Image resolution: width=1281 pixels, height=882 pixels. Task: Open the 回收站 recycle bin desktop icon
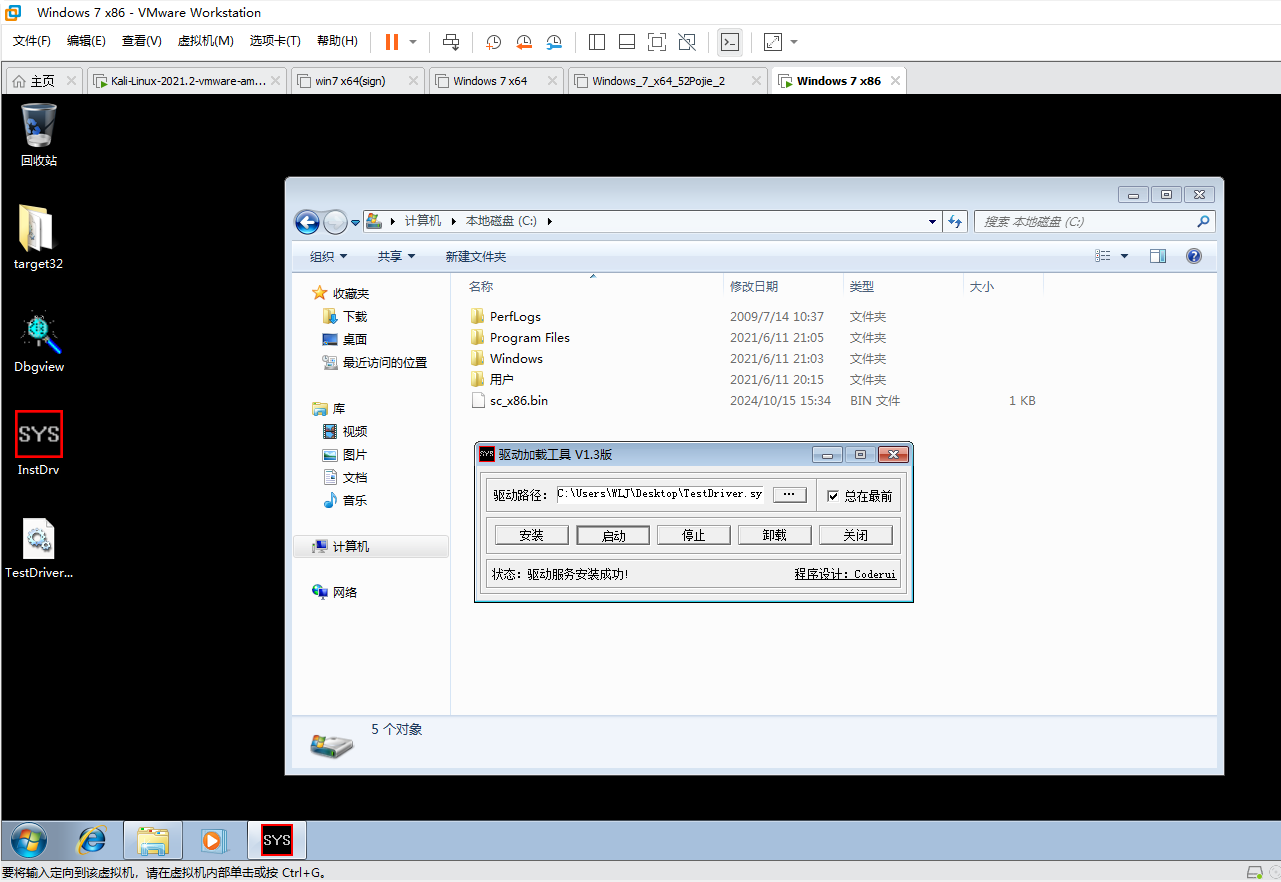click(39, 134)
